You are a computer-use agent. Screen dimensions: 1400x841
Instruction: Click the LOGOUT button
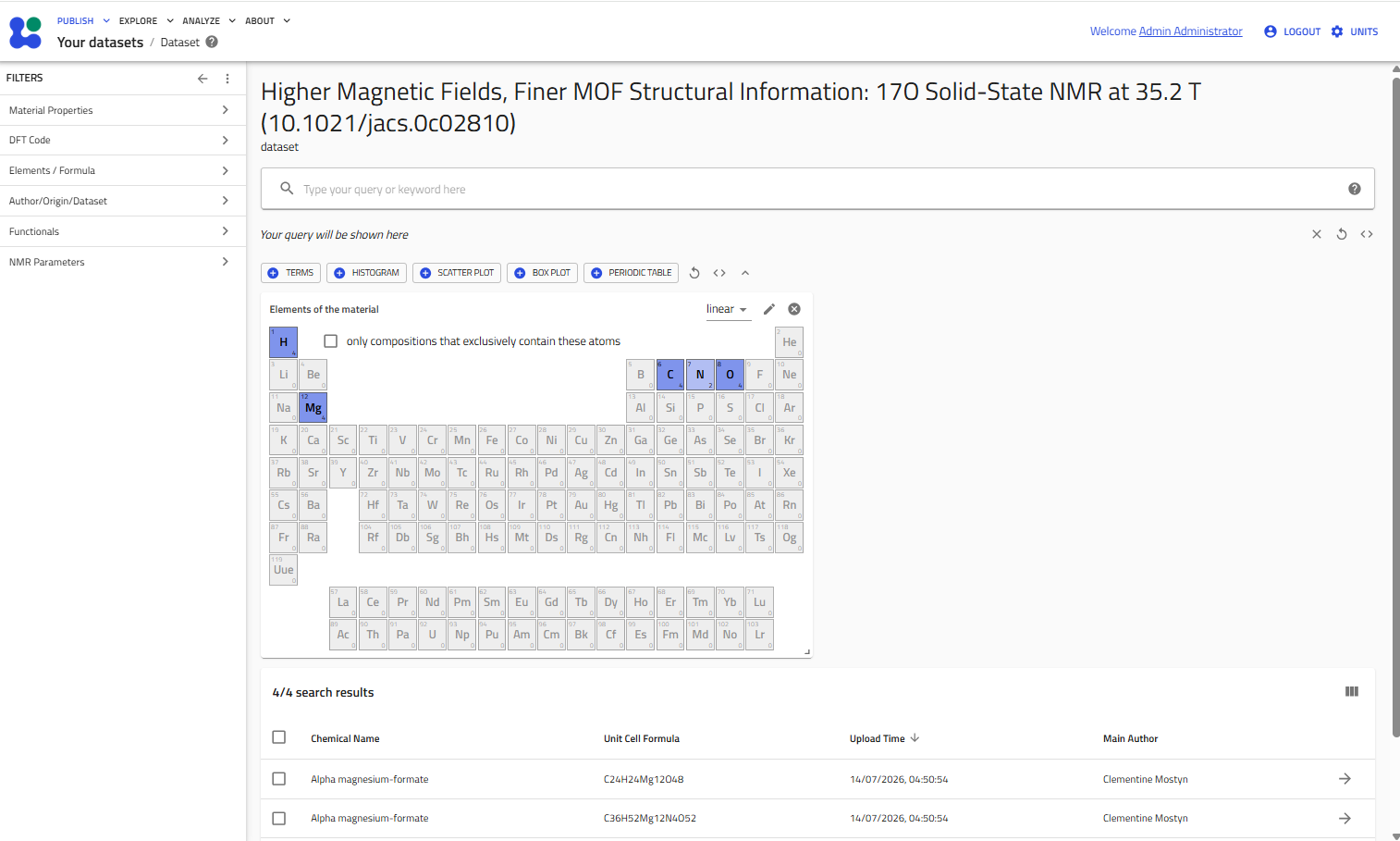coord(1293,31)
